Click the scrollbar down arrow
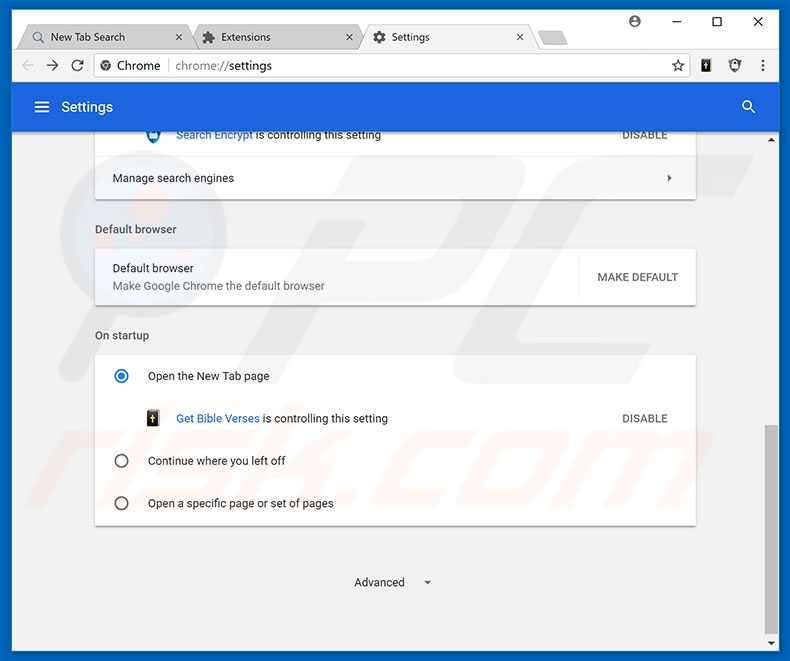790x661 pixels. tap(771, 643)
